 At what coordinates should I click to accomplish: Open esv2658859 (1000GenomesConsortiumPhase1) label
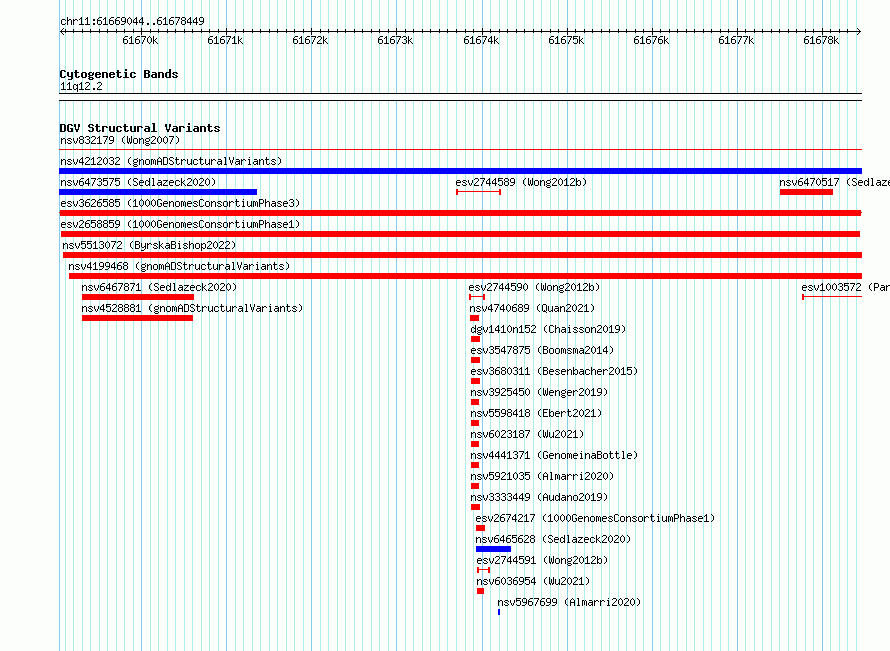click(180, 224)
